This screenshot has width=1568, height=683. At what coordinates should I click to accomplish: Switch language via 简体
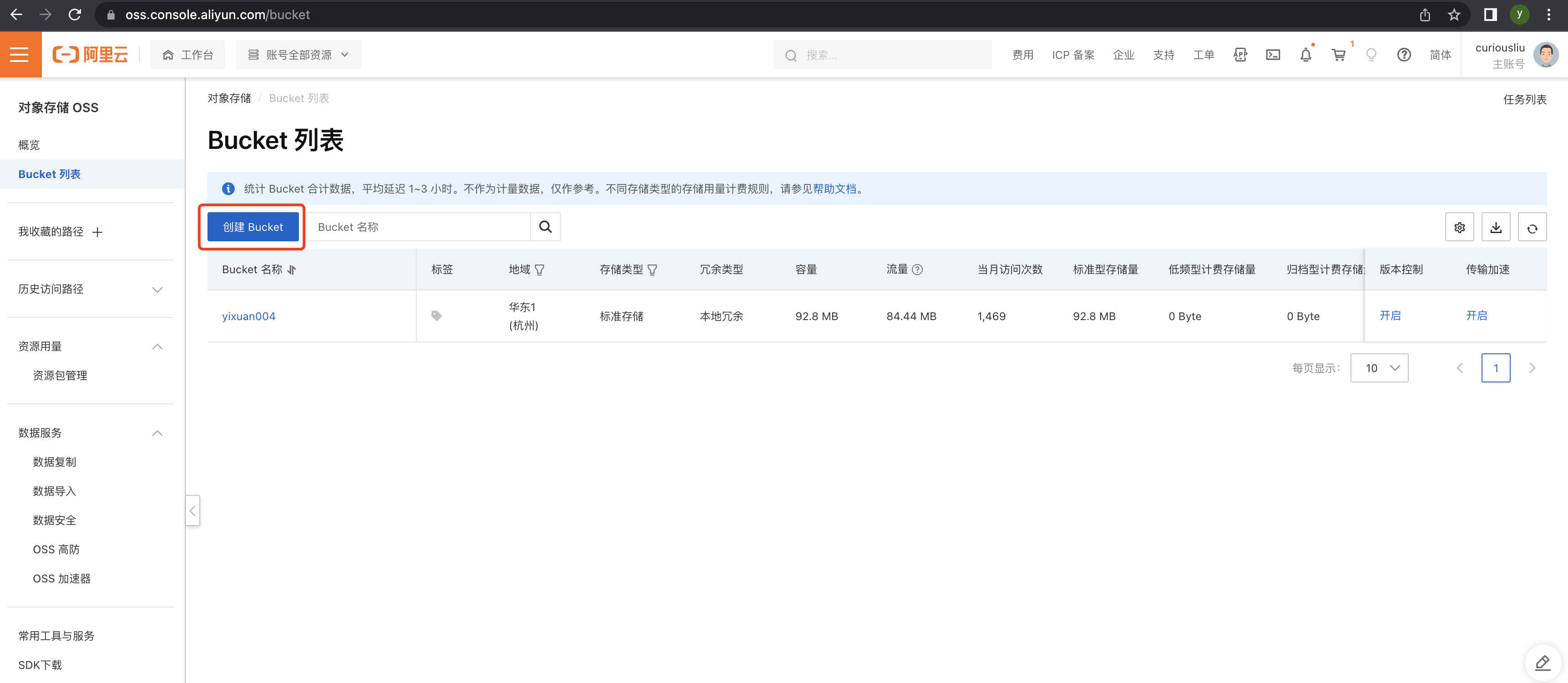1440,55
